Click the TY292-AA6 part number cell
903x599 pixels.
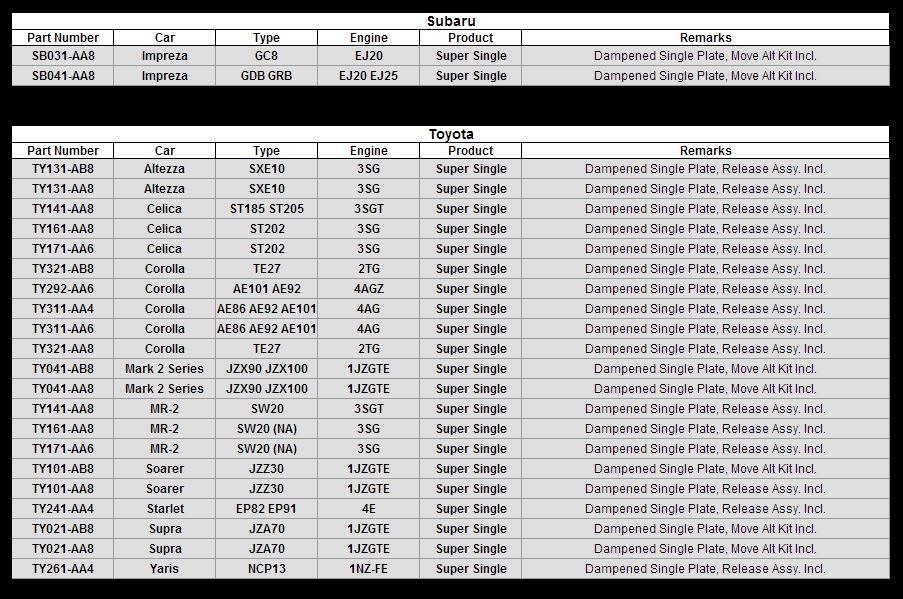pyautogui.click(x=63, y=289)
